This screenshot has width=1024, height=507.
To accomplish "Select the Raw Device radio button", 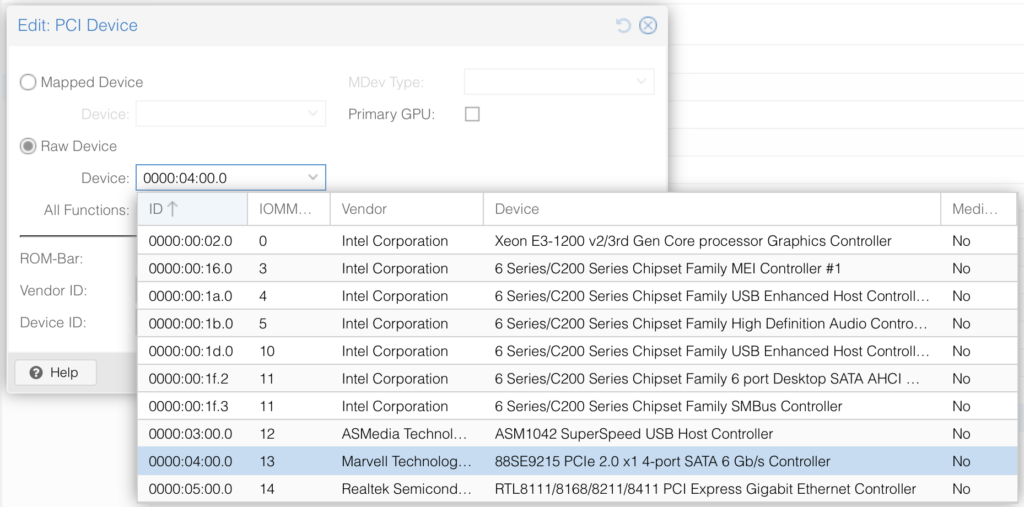I will point(28,146).
